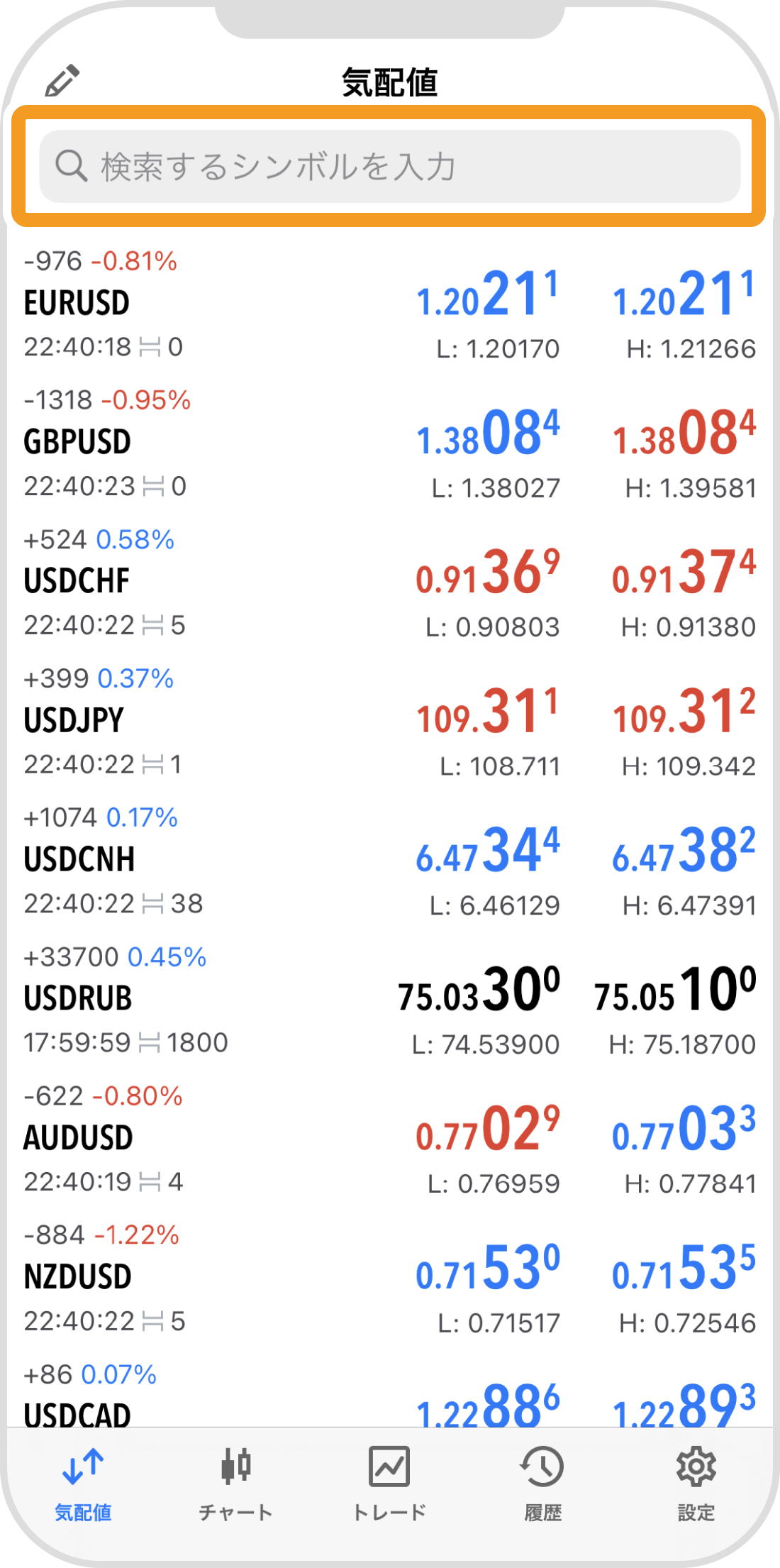Open the 設定 gear icon

696,1467
